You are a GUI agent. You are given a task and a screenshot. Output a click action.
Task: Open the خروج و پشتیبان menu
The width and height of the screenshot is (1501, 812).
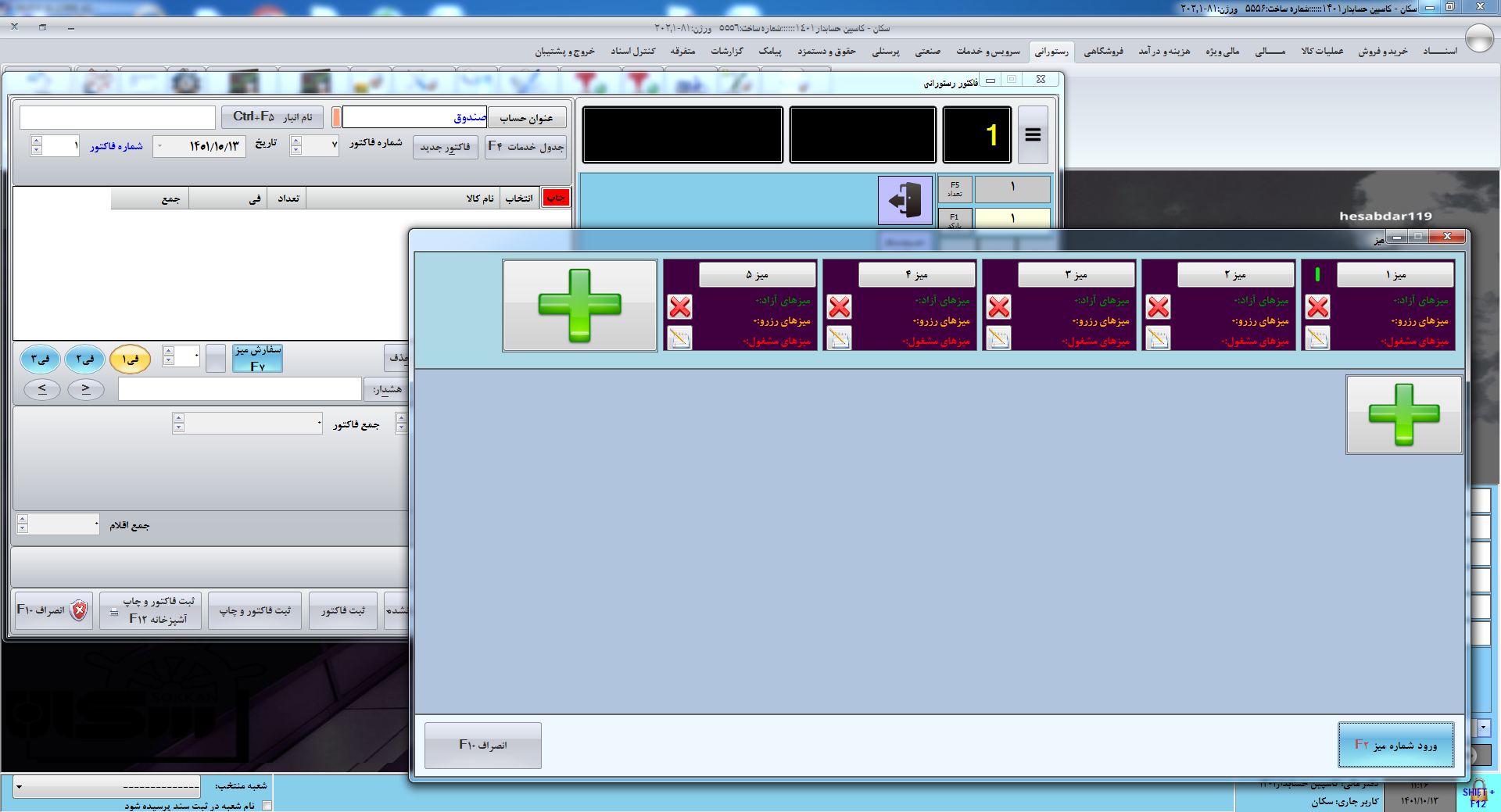click(564, 51)
